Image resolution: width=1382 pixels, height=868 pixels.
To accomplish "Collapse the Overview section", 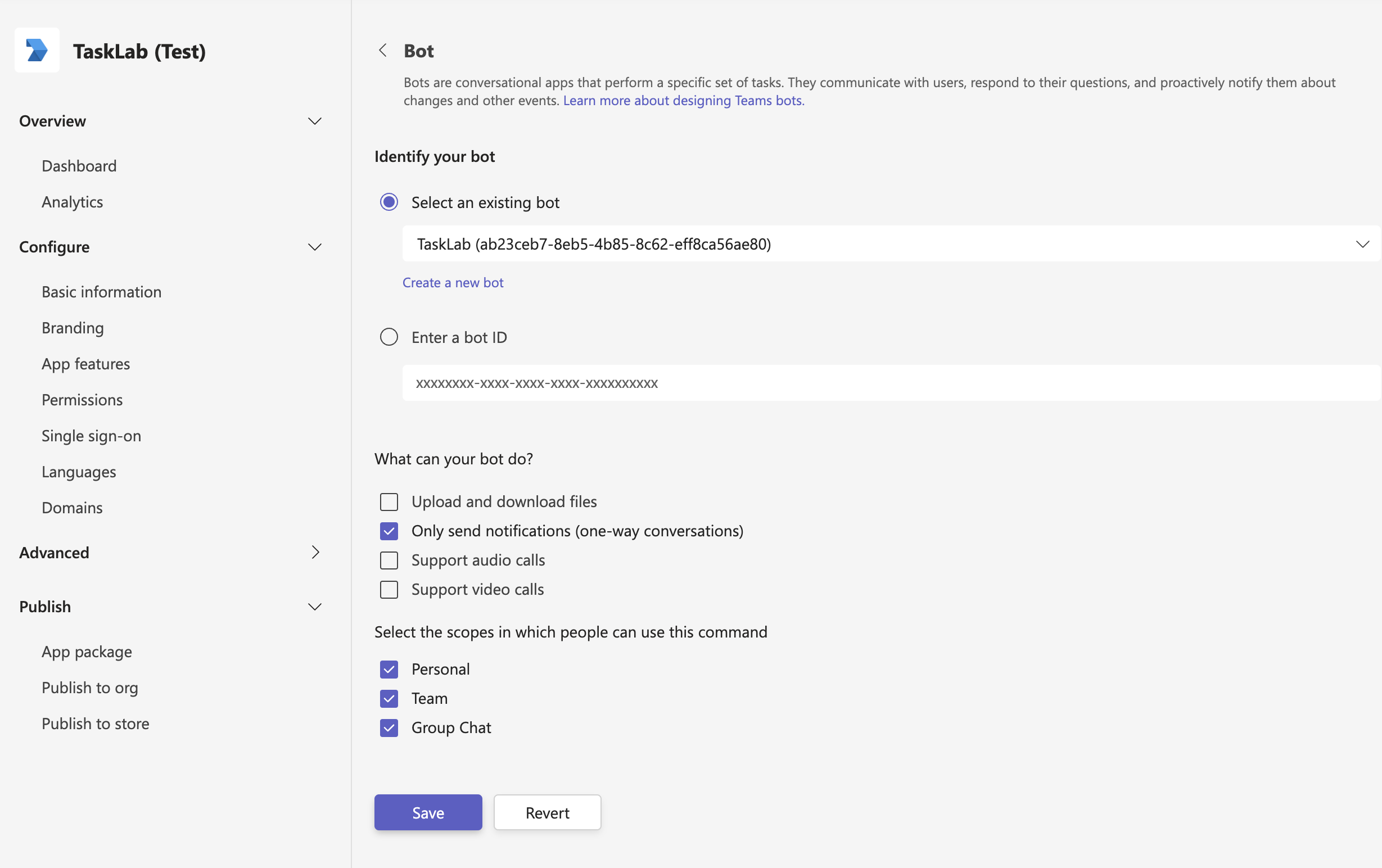I will 314,121.
